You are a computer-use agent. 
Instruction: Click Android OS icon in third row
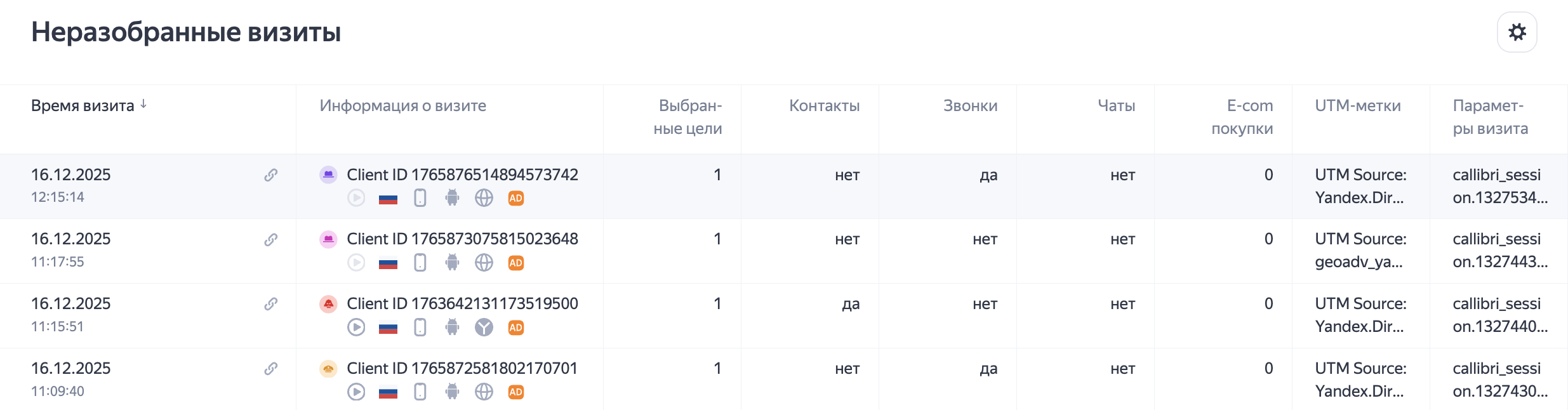pos(452,327)
